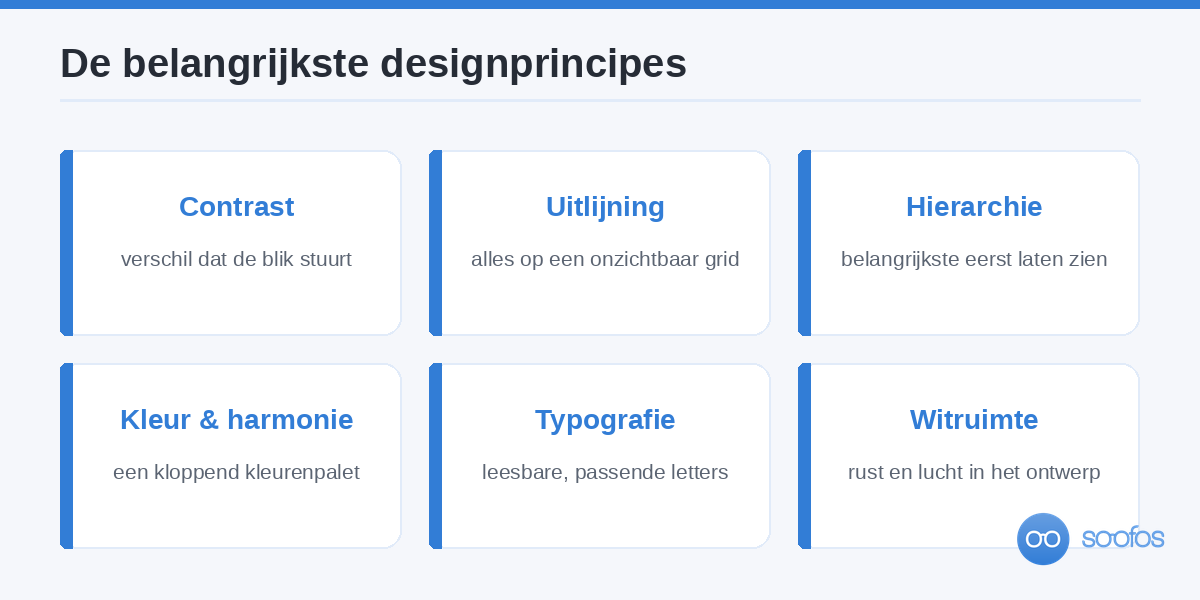This screenshot has width=1200, height=600.
Task: Click the soofos glasses logo icon
Action: point(1043,539)
